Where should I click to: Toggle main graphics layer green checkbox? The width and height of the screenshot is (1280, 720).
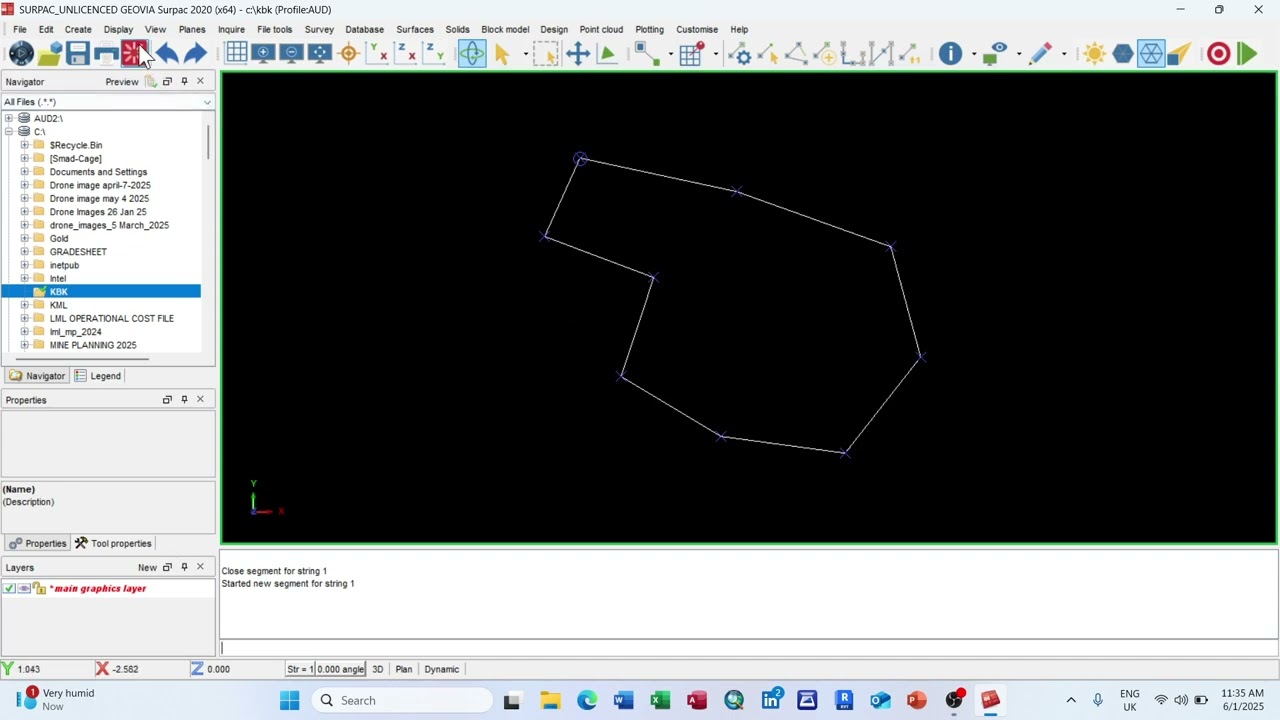9,588
